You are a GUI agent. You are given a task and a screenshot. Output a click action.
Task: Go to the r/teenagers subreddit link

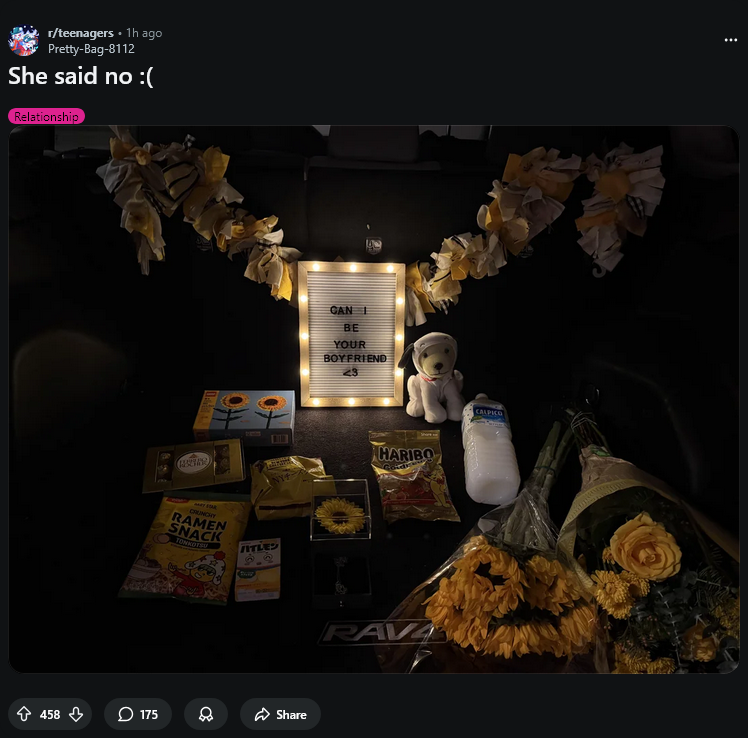(81, 33)
